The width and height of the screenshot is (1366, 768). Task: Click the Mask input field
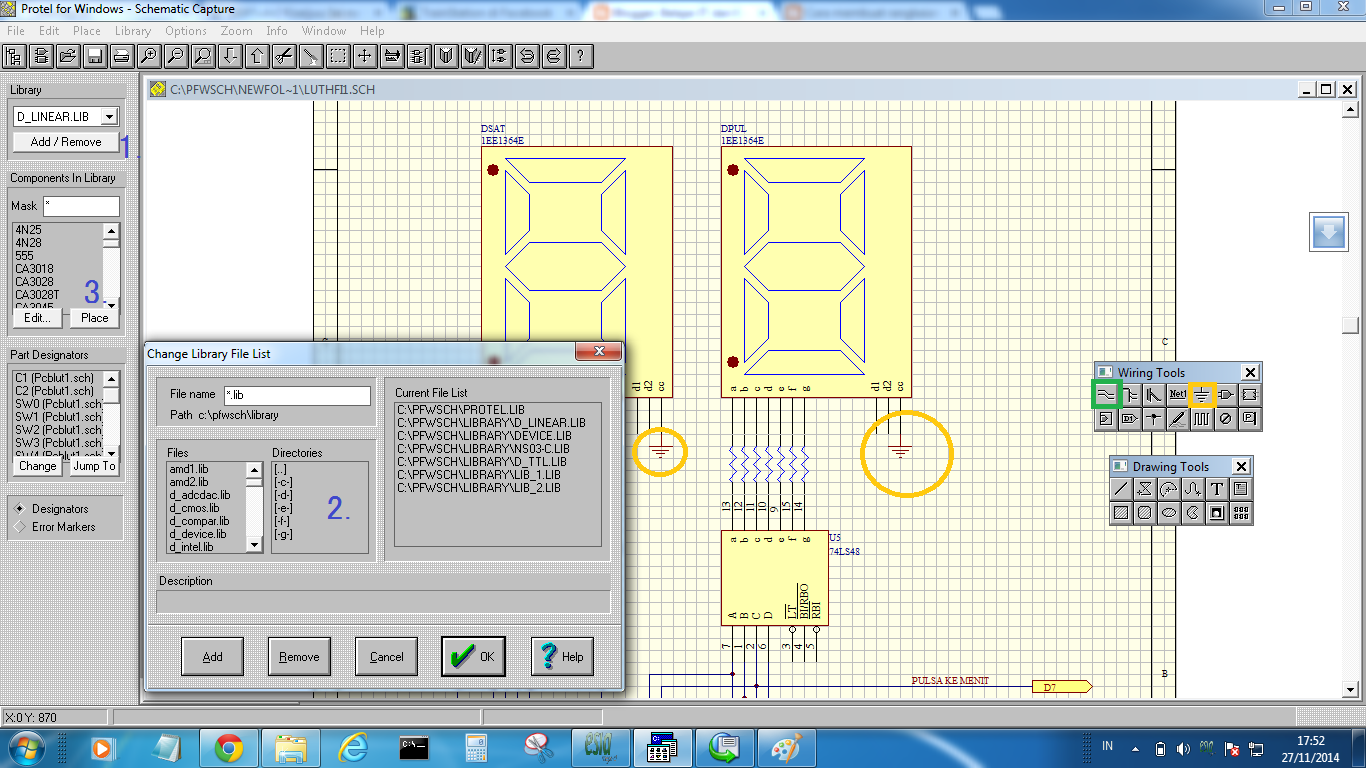tap(81, 206)
